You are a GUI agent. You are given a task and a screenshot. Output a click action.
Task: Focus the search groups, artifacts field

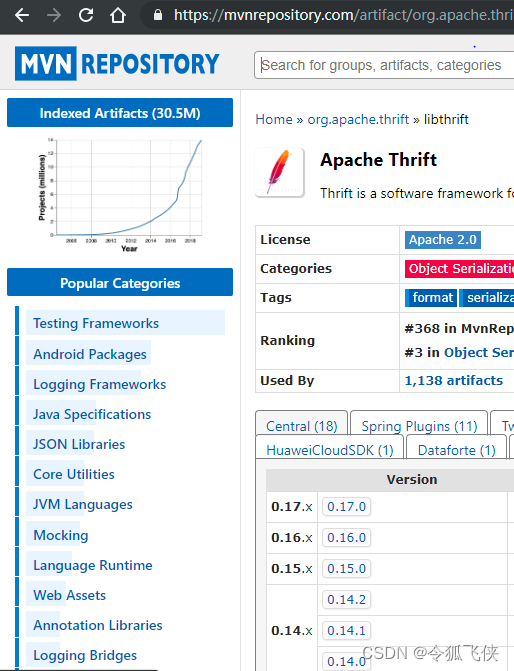pyautogui.click(x=384, y=65)
